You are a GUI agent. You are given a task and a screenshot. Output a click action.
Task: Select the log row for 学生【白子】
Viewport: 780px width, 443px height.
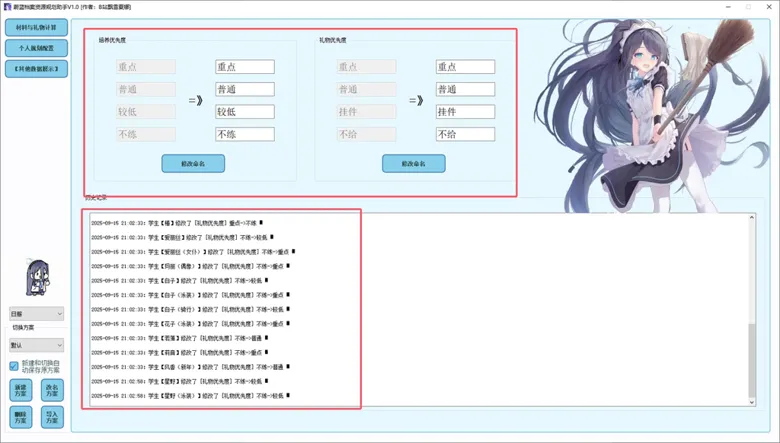[x=180, y=281]
